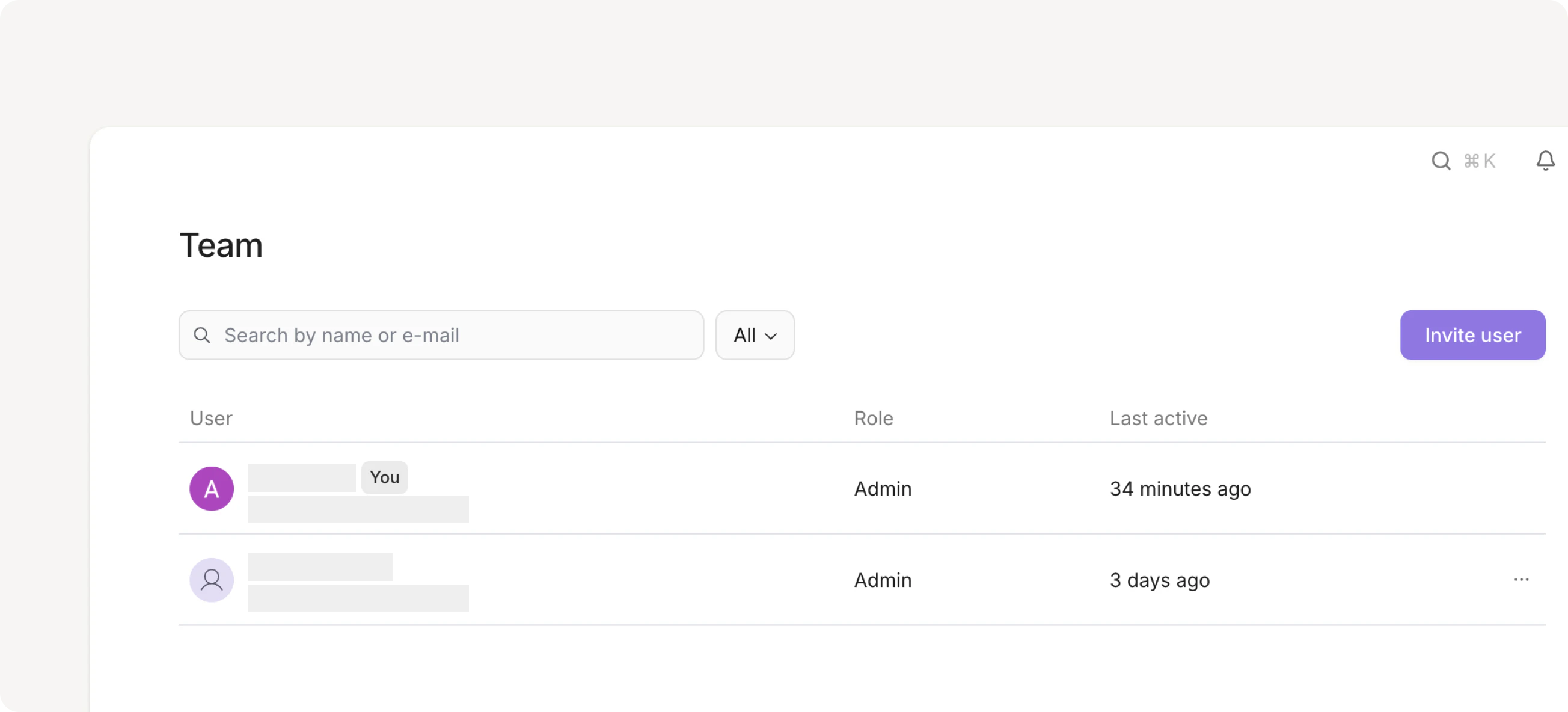Click the 'Role' column header
The width and height of the screenshot is (1568, 712).
point(873,419)
